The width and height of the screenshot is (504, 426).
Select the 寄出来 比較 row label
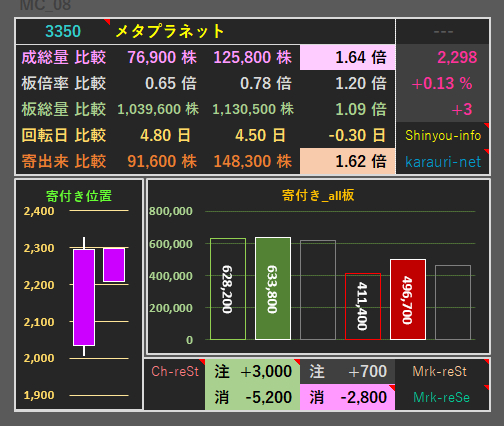pyautogui.click(x=64, y=161)
